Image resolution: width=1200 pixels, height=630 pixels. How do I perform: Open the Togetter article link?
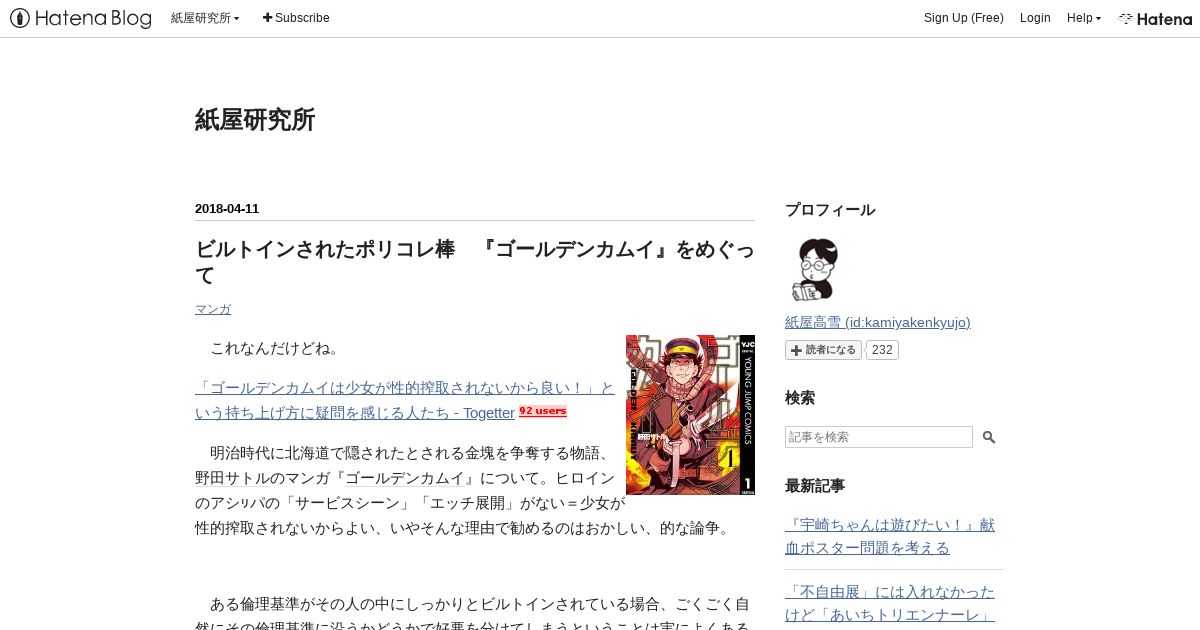(x=404, y=400)
